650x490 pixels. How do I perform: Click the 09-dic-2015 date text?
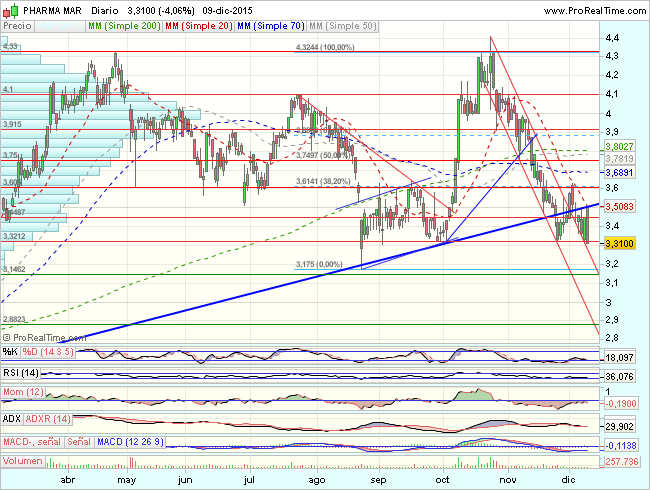click(x=227, y=10)
